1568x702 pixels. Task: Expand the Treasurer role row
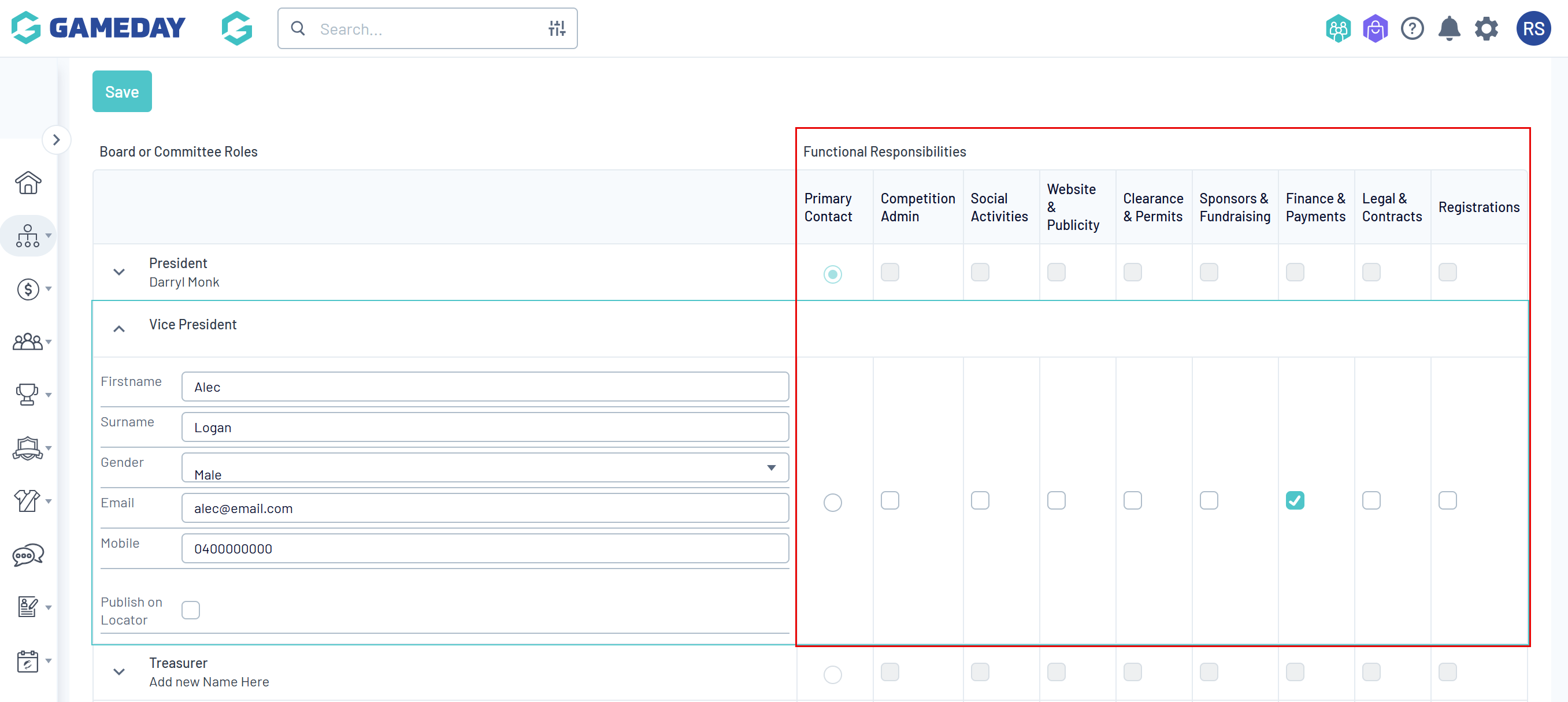pos(119,671)
